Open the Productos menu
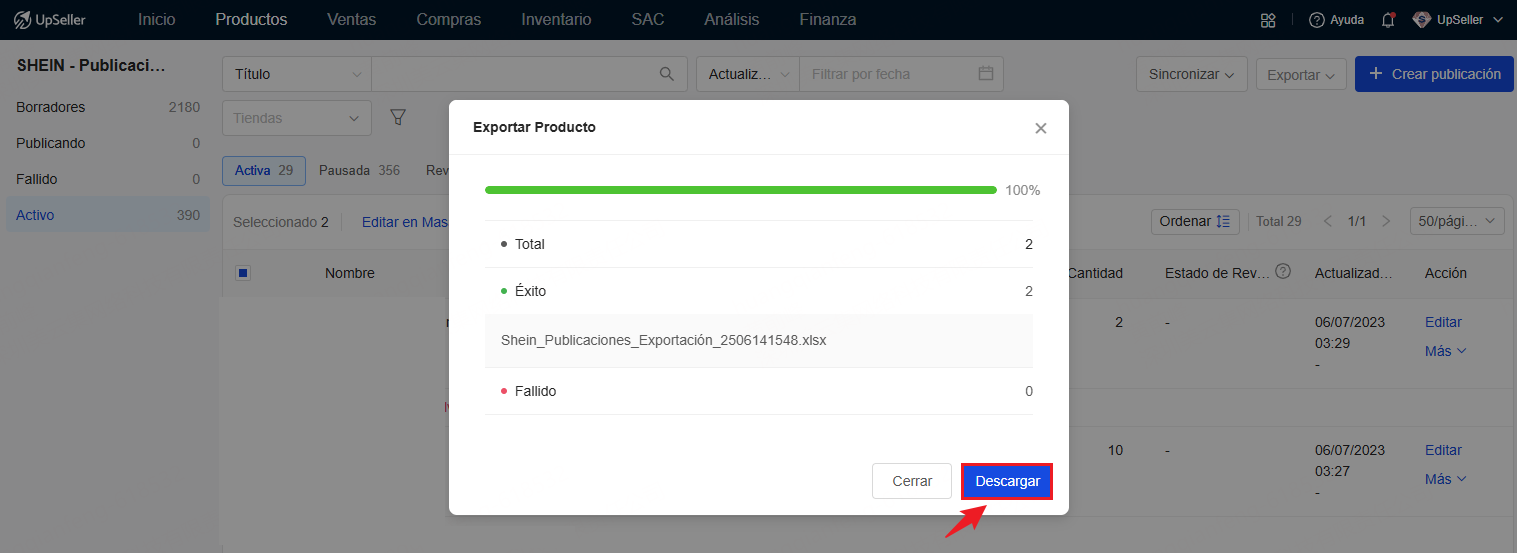 (x=251, y=20)
